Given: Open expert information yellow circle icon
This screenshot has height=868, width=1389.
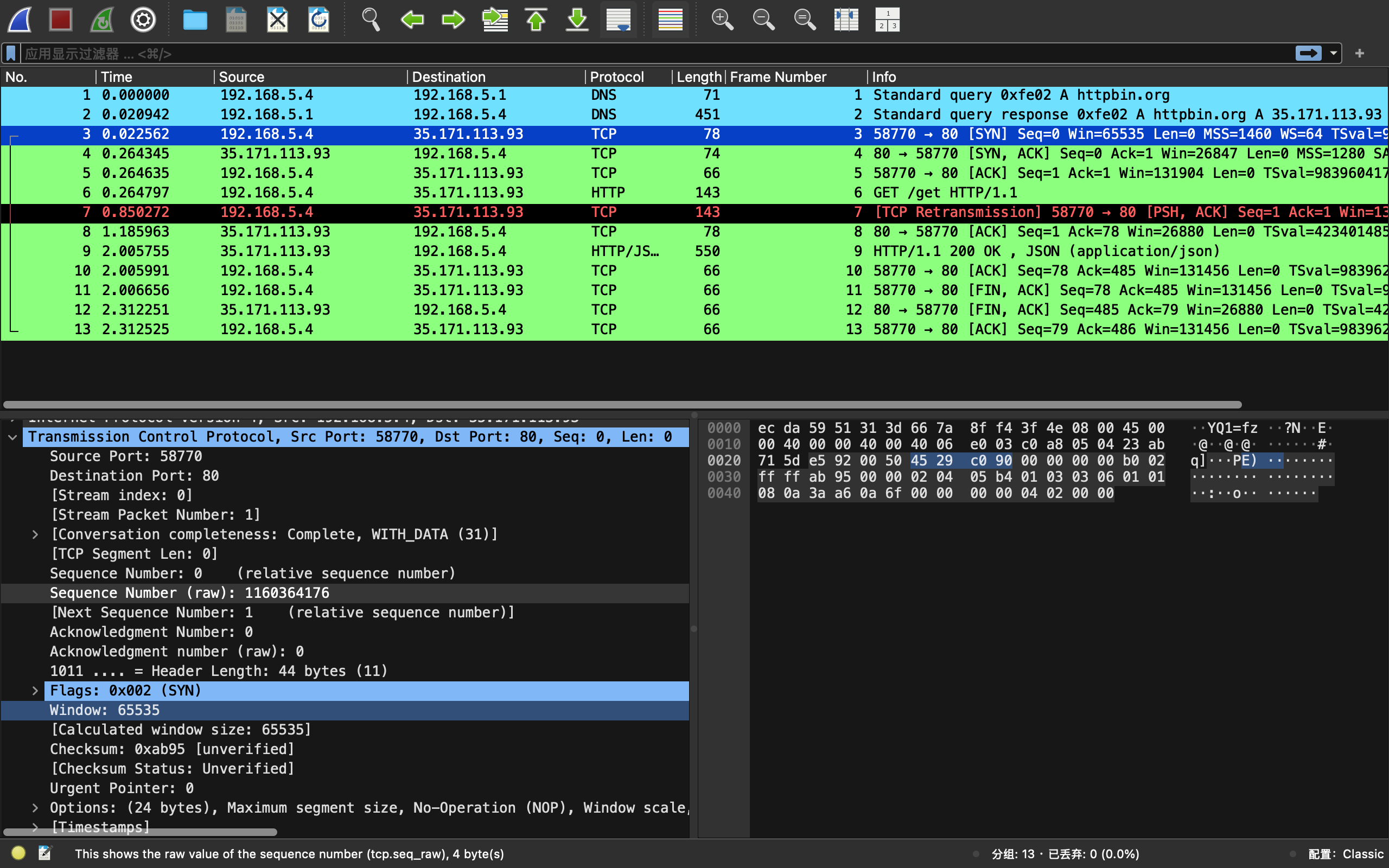Looking at the screenshot, I should coord(18,853).
